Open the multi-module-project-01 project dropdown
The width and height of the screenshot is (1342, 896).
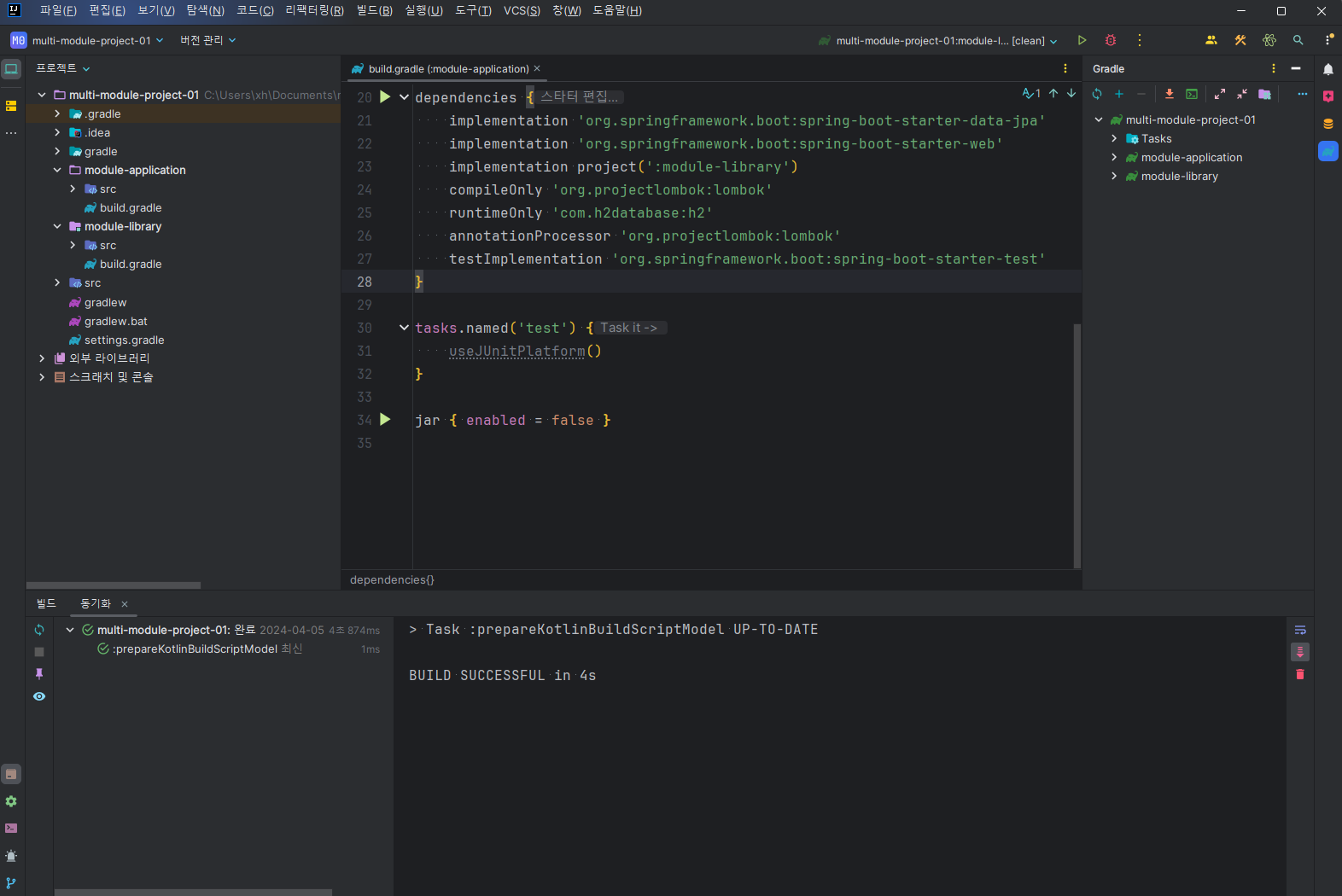click(x=88, y=40)
